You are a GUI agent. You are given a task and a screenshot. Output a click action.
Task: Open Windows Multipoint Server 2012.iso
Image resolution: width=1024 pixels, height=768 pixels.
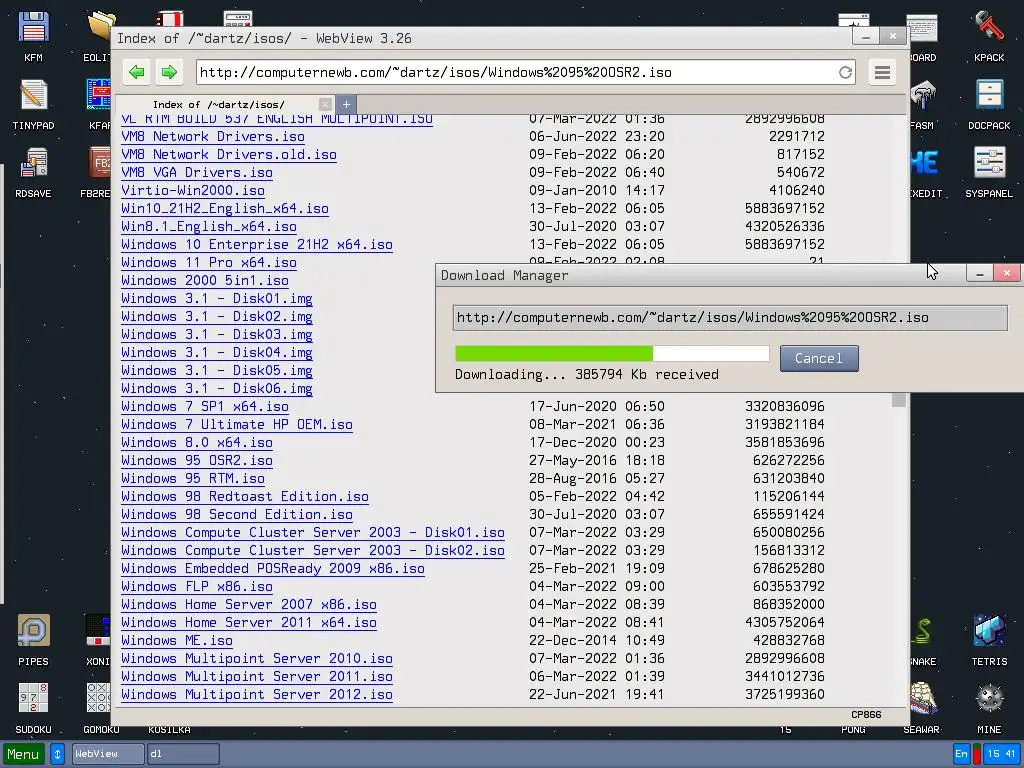(x=257, y=695)
